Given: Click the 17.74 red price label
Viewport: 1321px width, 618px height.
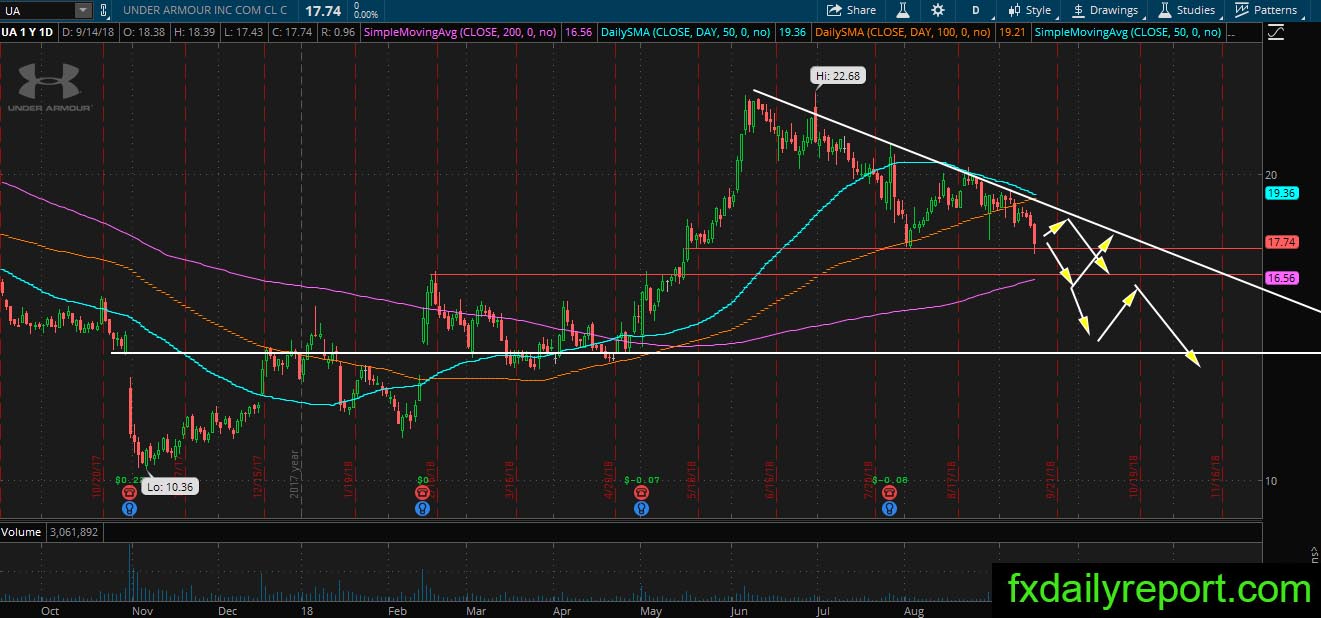Looking at the screenshot, I should coord(1281,242).
